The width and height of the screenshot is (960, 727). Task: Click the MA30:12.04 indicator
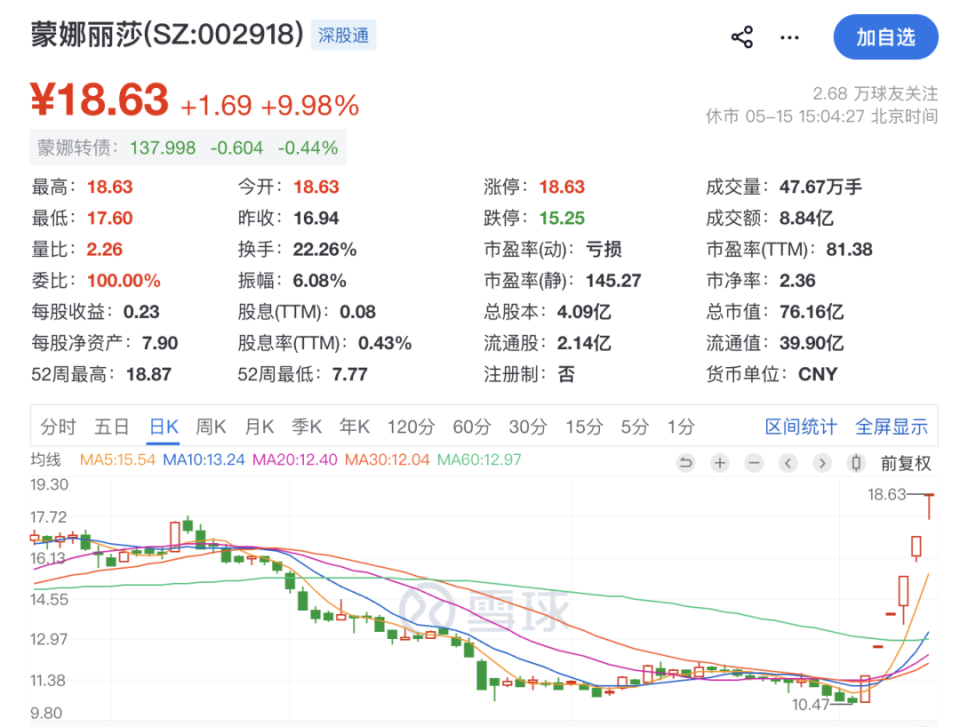pos(387,459)
